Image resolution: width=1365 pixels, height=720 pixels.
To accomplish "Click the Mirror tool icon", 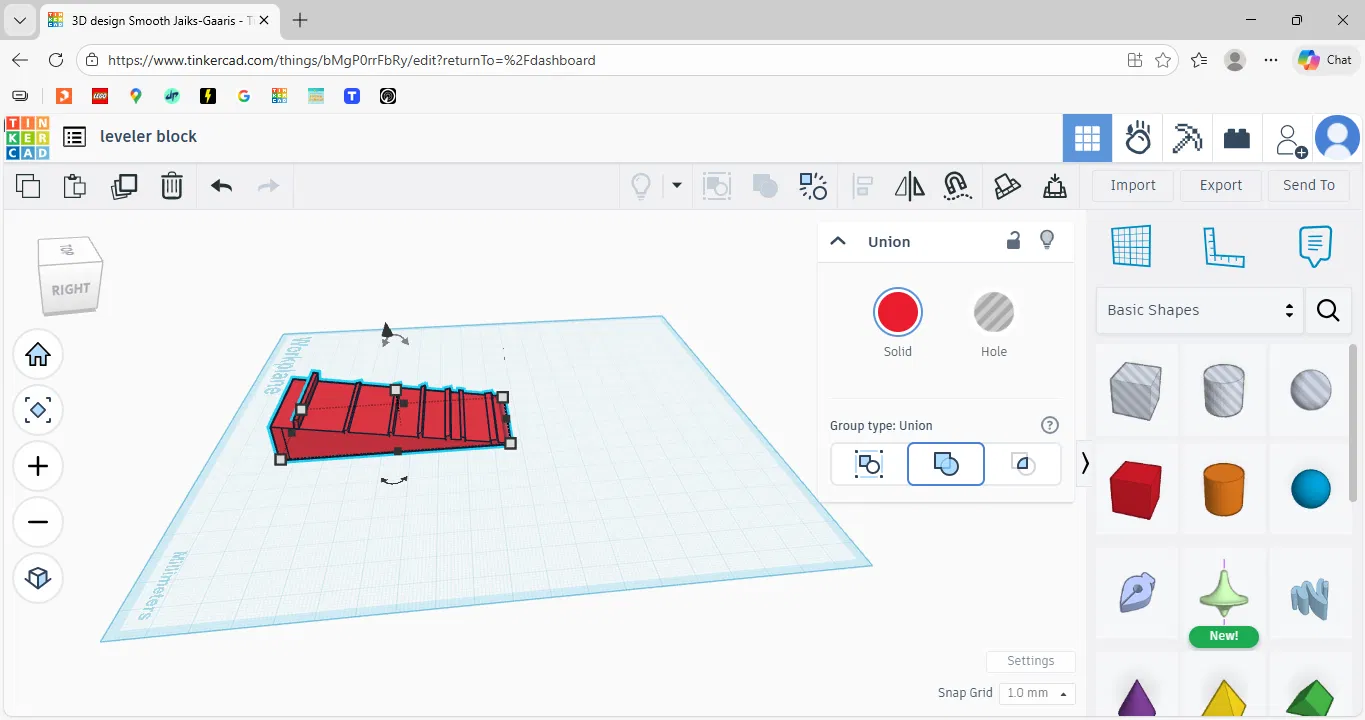I will click(910, 186).
